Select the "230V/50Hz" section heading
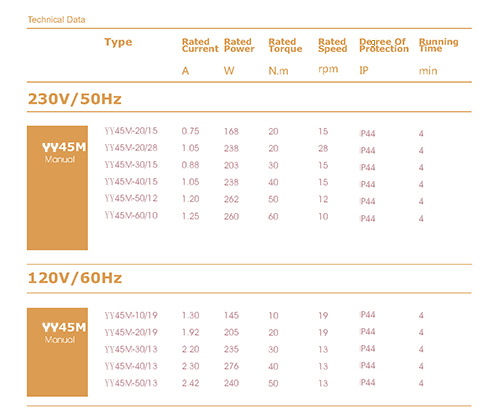Image resolution: width=500 pixels, height=420 pixels. (x=75, y=99)
